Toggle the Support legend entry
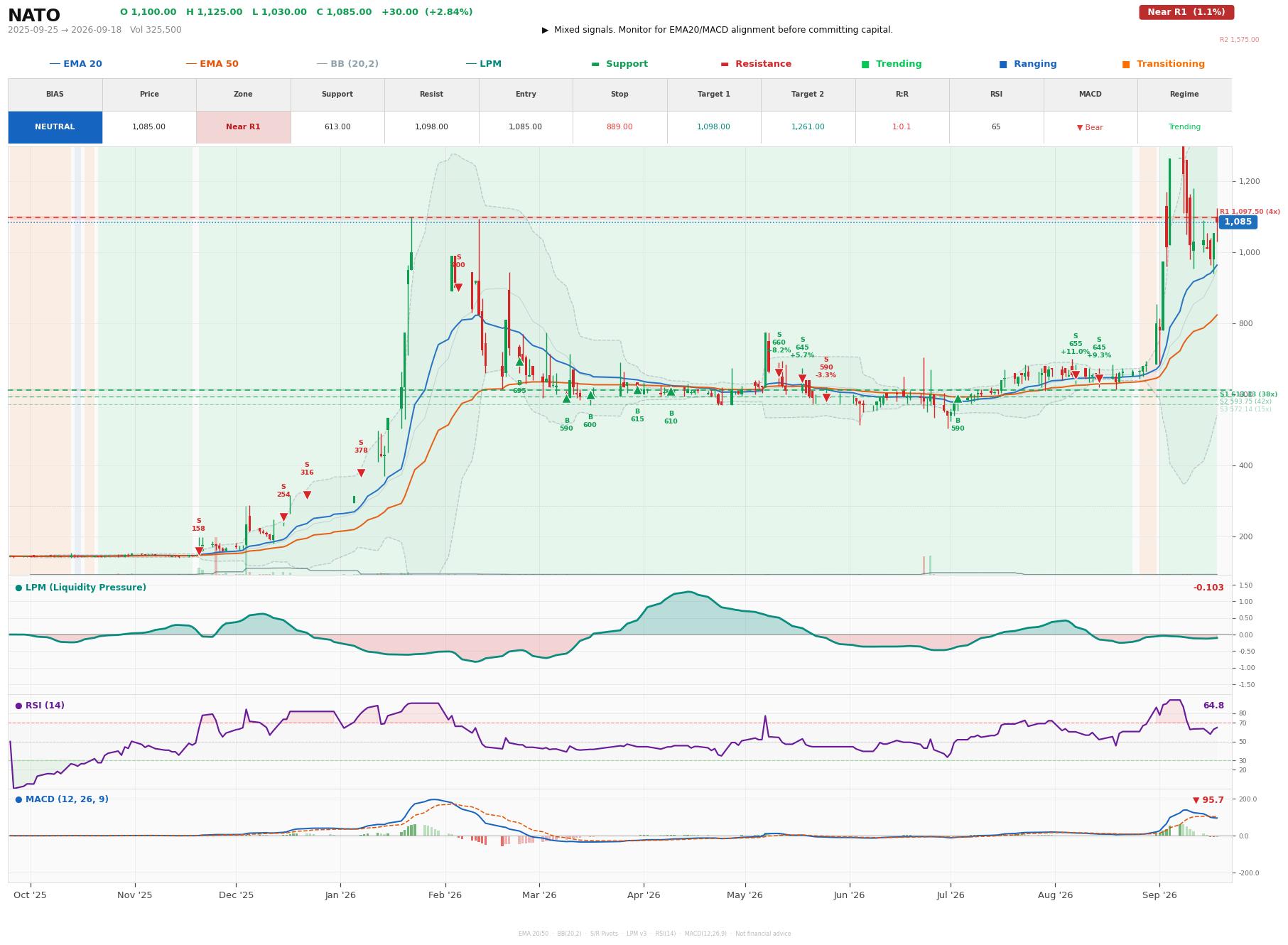This screenshot has height=945, width=1288. pos(619,64)
